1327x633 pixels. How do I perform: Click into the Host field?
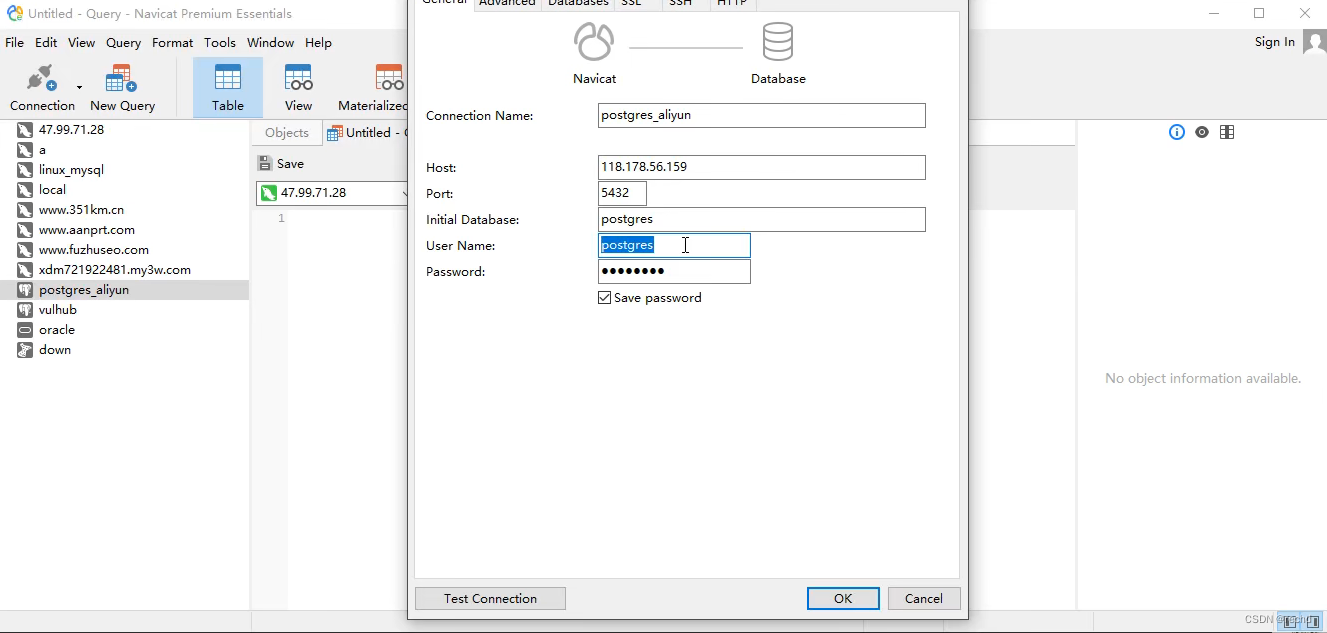761,167
